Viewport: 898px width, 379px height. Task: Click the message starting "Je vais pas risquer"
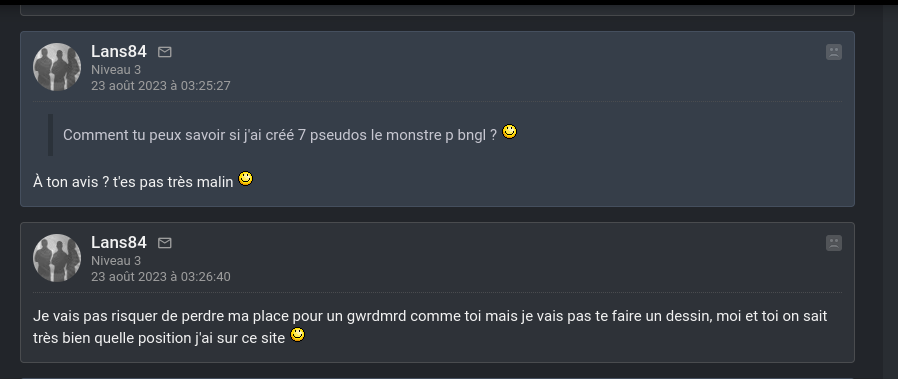[x=430, y=327]
